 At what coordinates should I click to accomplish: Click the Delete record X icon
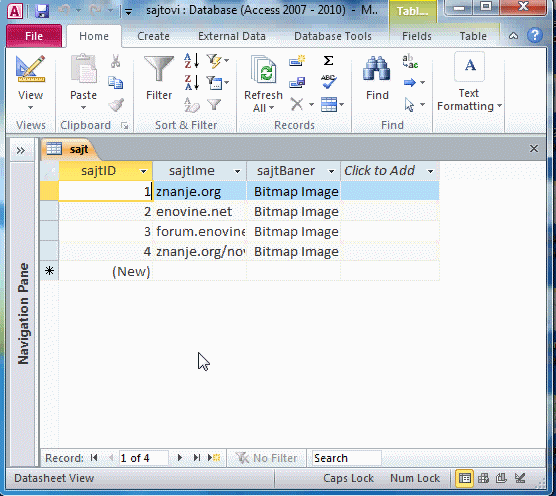tap(296, 104)
